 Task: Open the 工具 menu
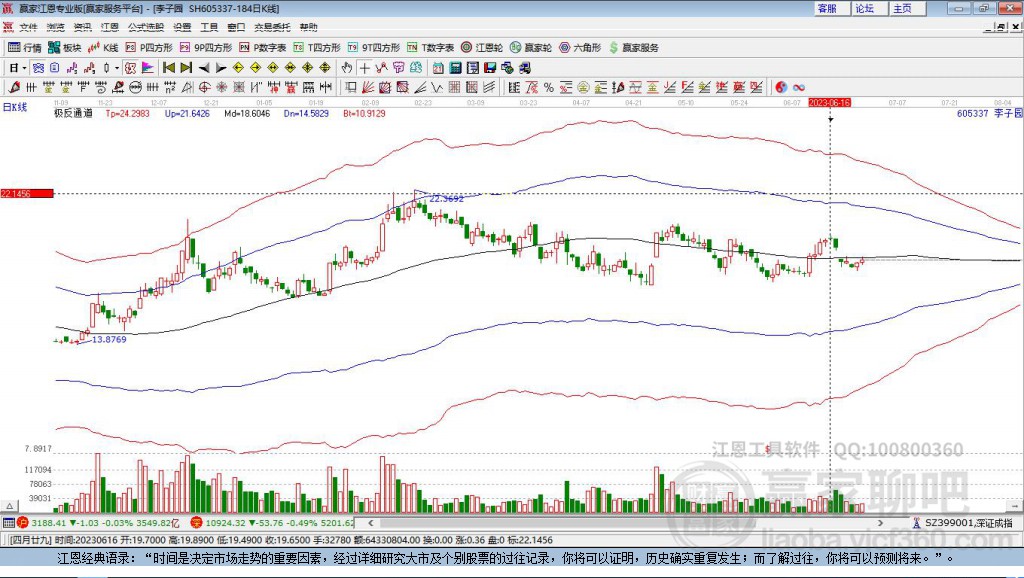(209, 27)
